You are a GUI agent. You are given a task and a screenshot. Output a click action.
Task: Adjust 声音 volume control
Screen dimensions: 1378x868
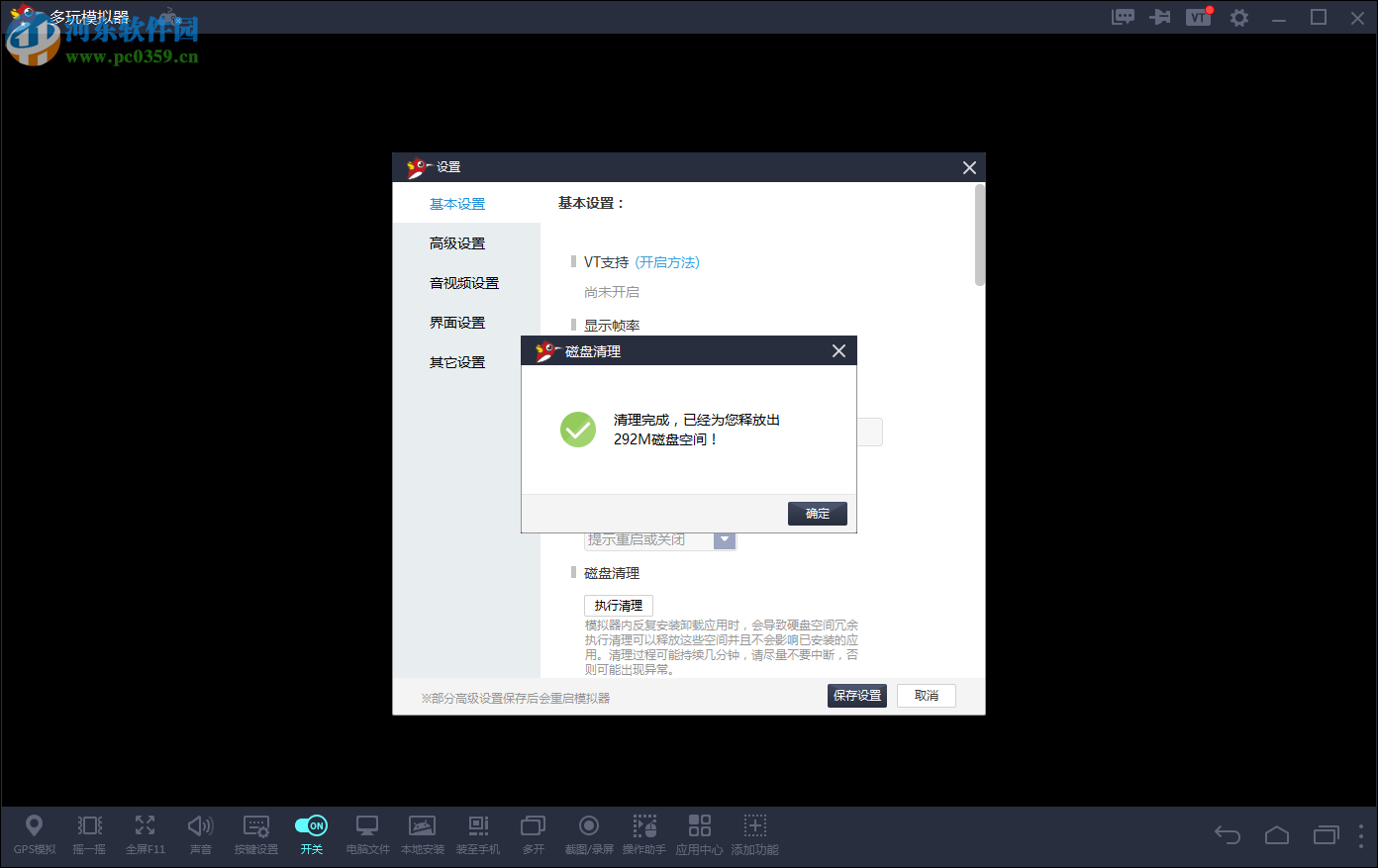200,834
